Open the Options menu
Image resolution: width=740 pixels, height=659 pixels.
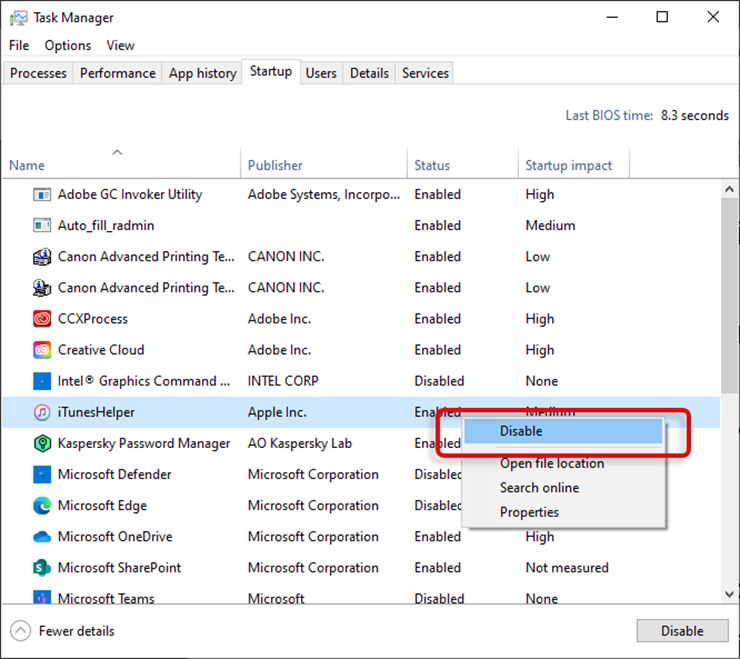(67, 45)
